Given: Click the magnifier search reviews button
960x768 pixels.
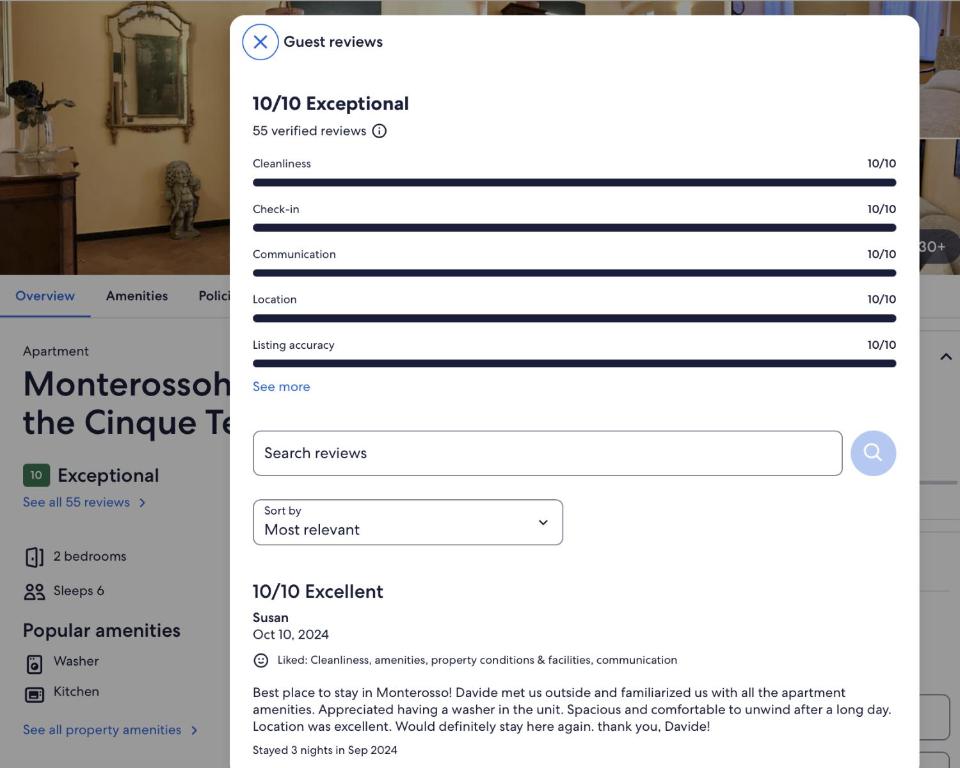Looking at the screenshot, I should tap(873, 453).
